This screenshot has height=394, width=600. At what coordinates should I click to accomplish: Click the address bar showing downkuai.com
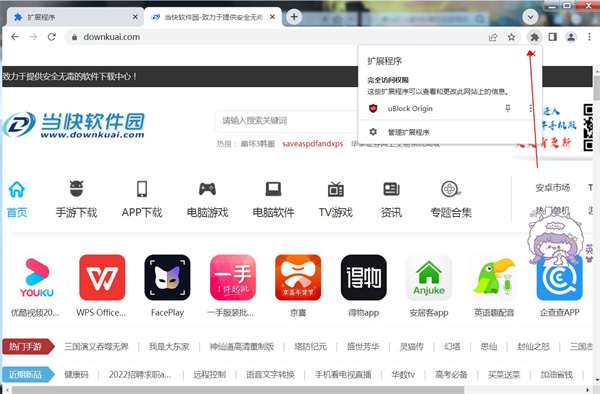(x=276, y=37)
